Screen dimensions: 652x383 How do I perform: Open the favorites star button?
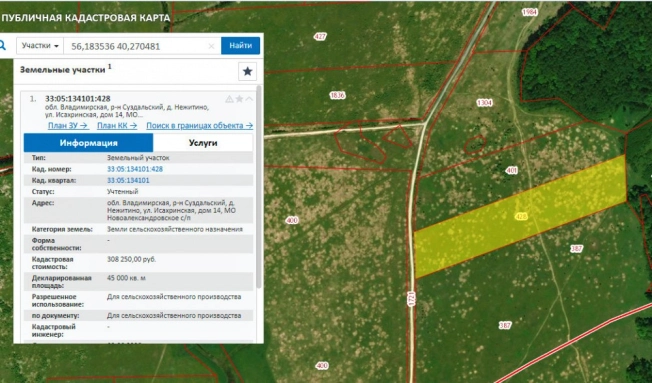click(247, 72)
